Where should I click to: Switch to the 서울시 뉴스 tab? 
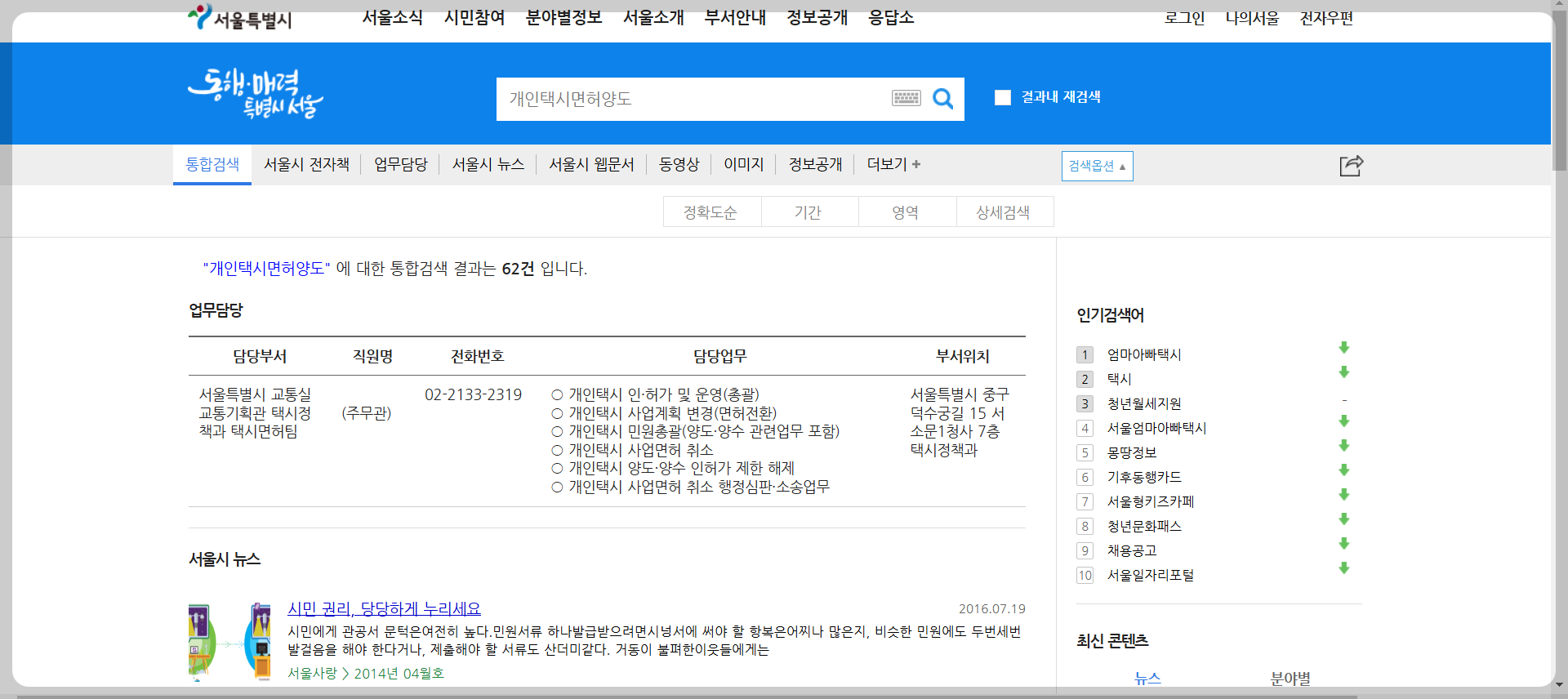(x=488, y=164)
